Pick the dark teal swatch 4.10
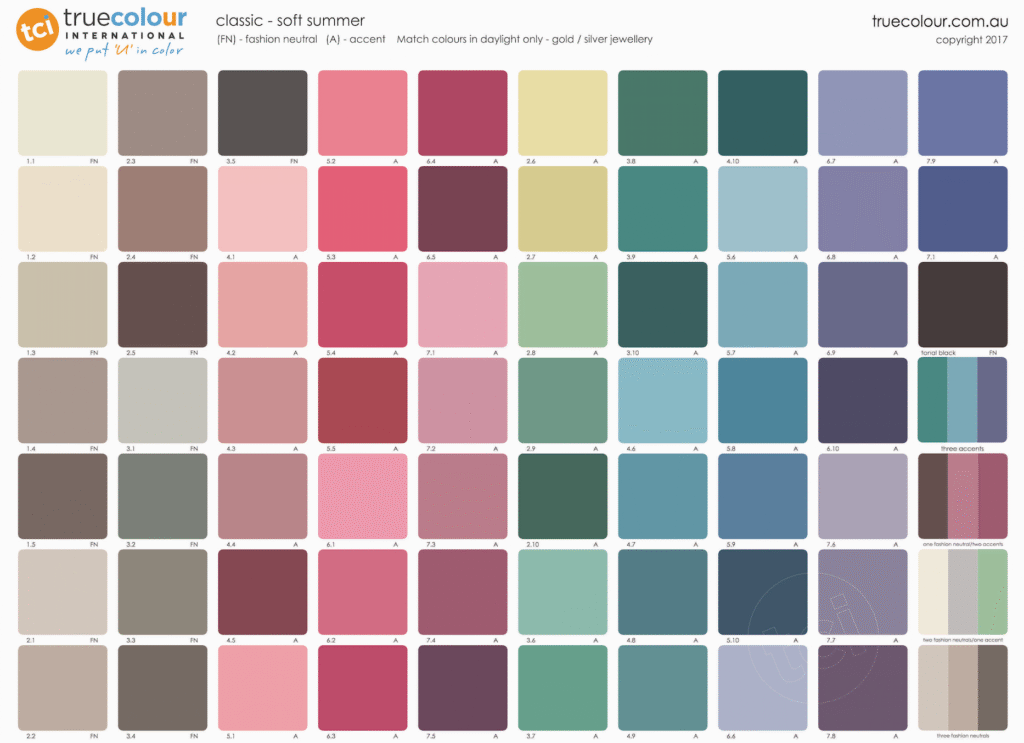Image resolution: width=1024 pixels, height=743 pixels. point(762,112)
